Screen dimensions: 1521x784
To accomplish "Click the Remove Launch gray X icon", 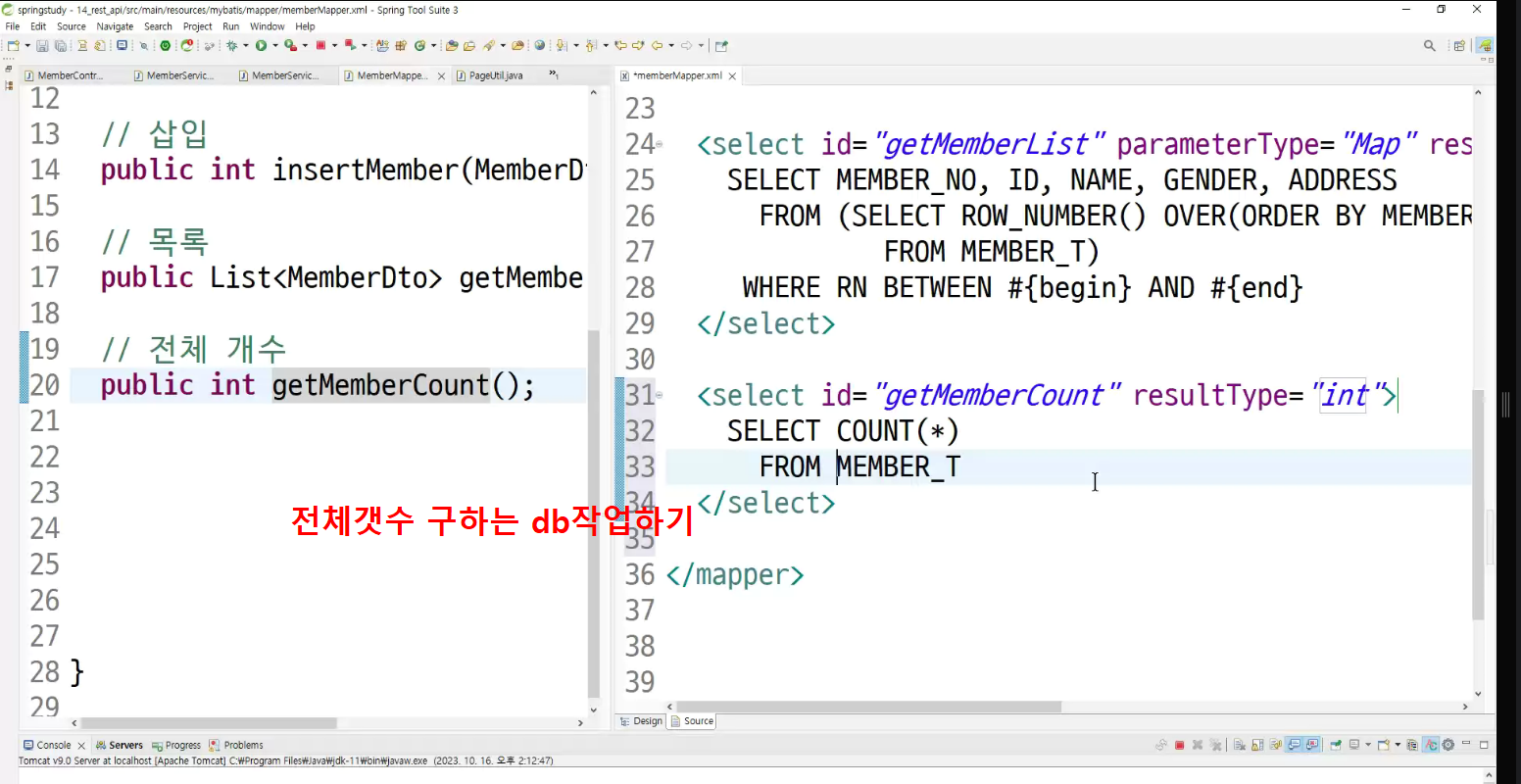I will click(x=1198, y=745).
